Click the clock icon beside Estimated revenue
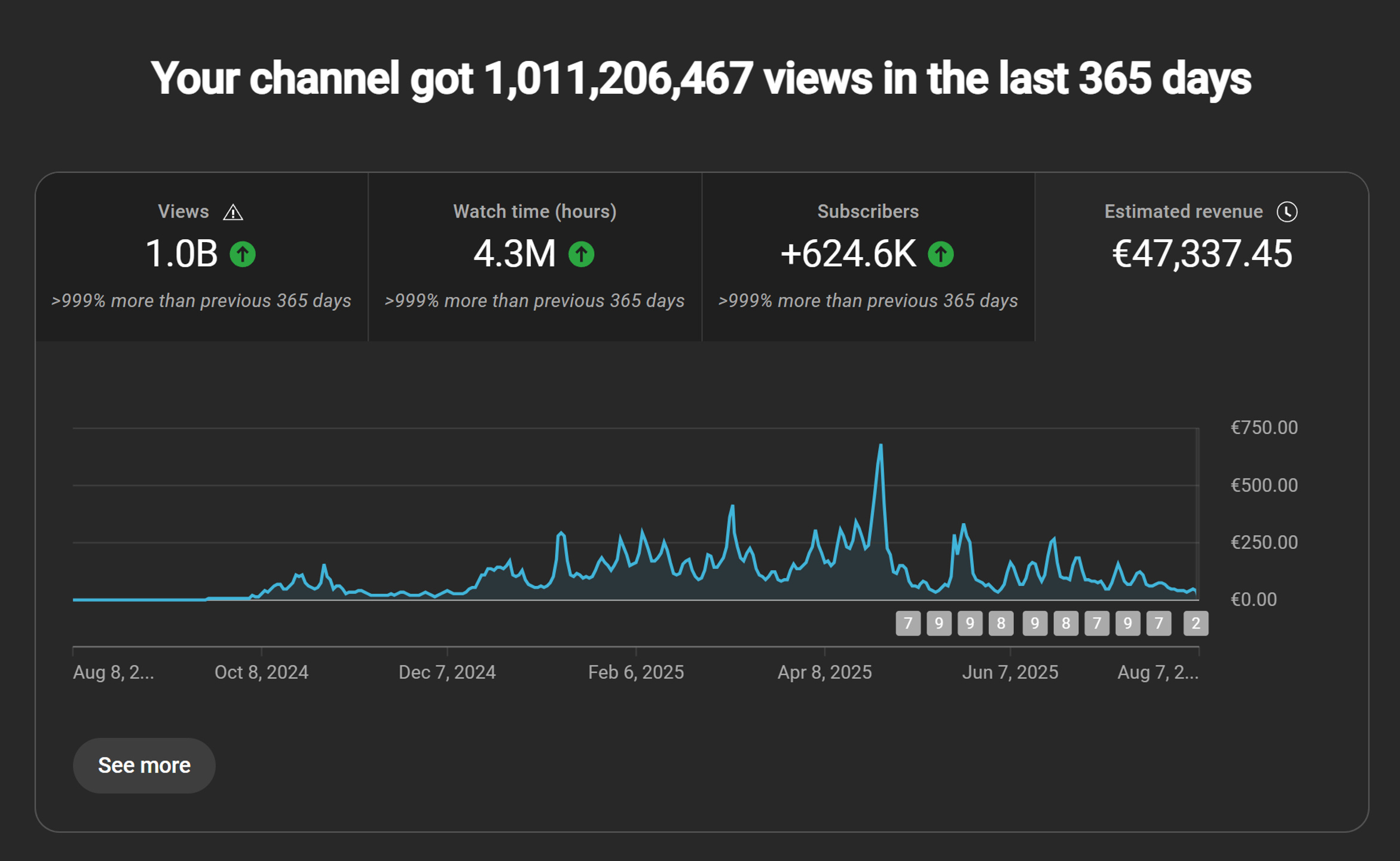 point(1286,212)
